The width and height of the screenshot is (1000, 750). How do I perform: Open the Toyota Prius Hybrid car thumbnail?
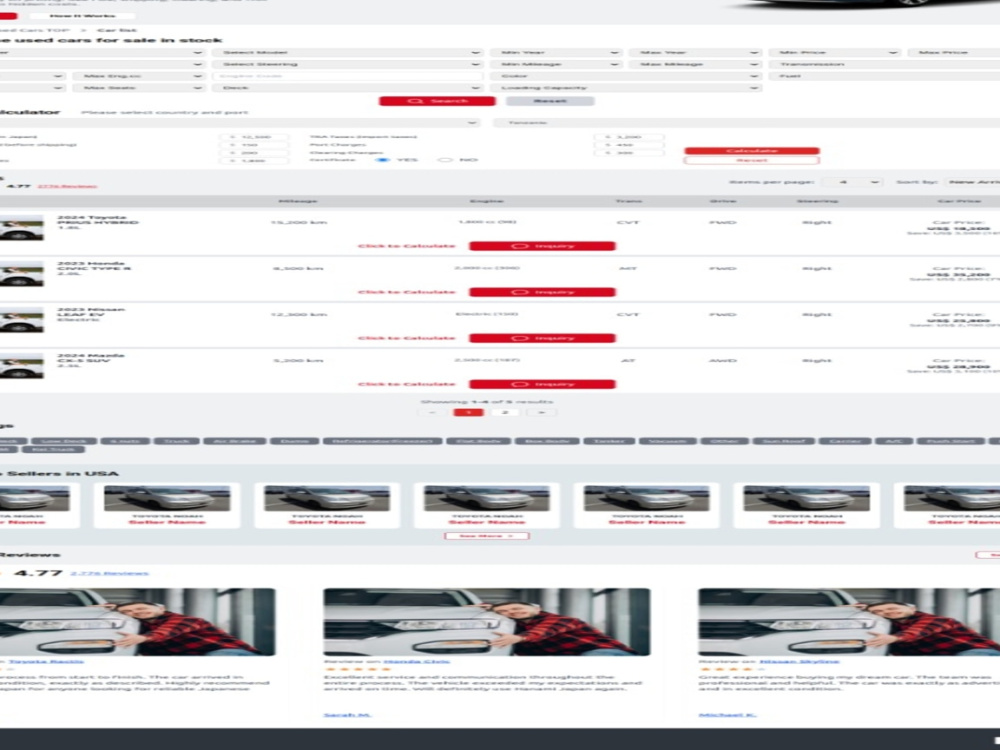point(21,228)
